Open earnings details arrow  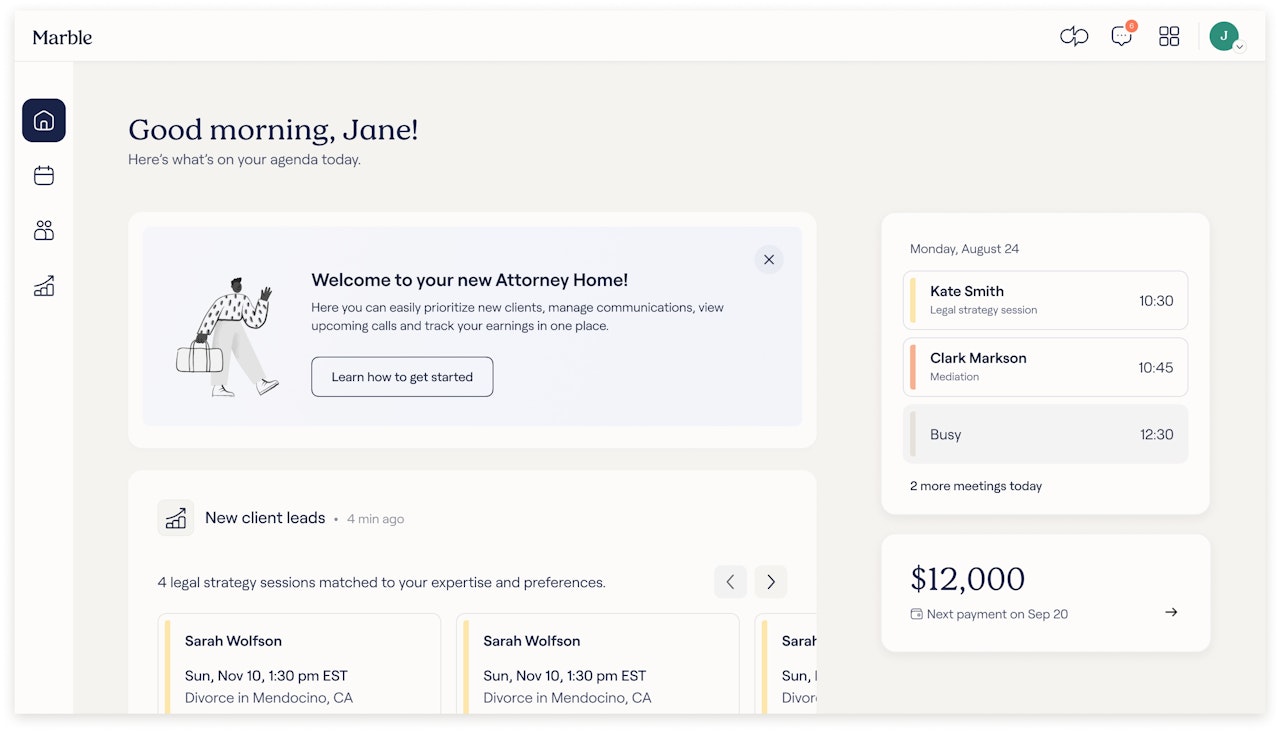[1171, 612]
